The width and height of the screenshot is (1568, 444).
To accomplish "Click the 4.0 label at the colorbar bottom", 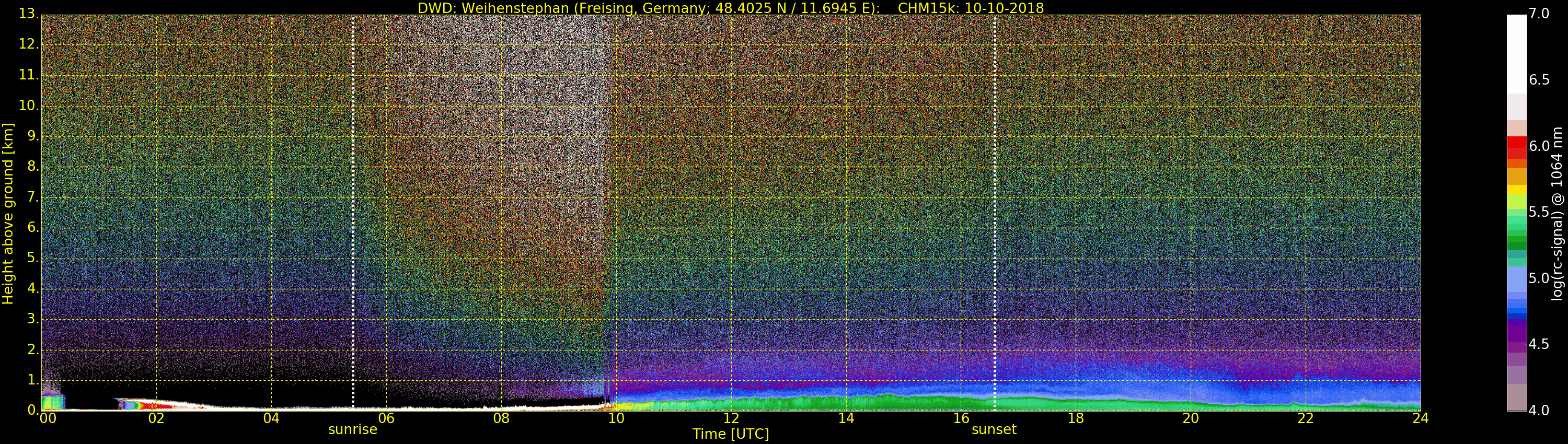I will (1539, 411).
